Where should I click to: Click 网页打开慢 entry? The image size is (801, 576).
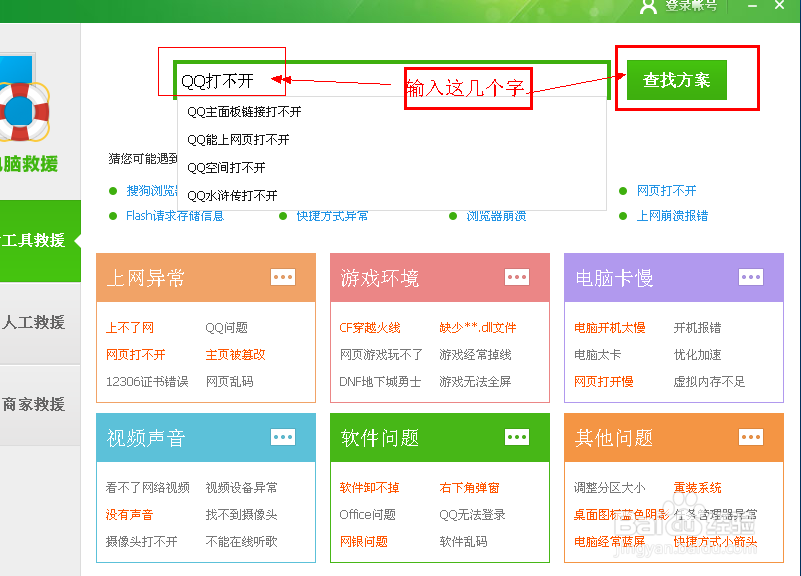603,382
